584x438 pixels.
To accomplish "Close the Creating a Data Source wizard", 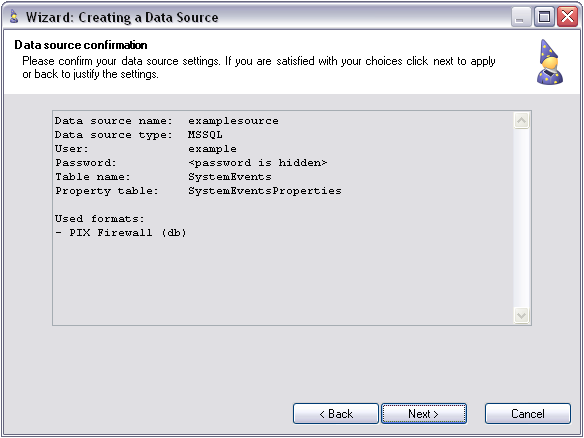I will click(x=567, y=17).
